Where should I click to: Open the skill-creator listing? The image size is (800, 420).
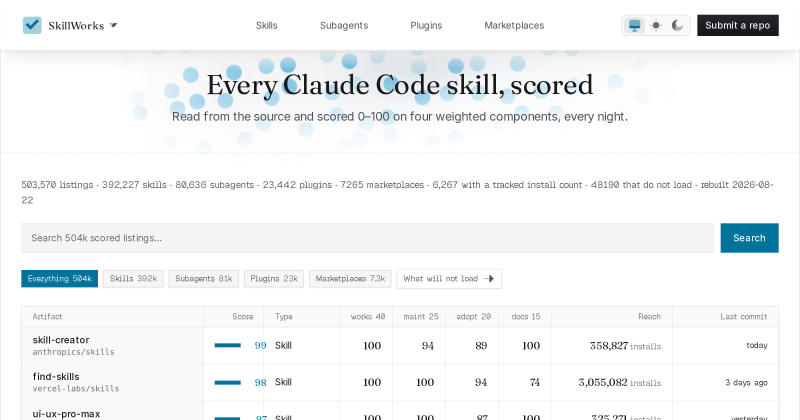coord(61,340)
